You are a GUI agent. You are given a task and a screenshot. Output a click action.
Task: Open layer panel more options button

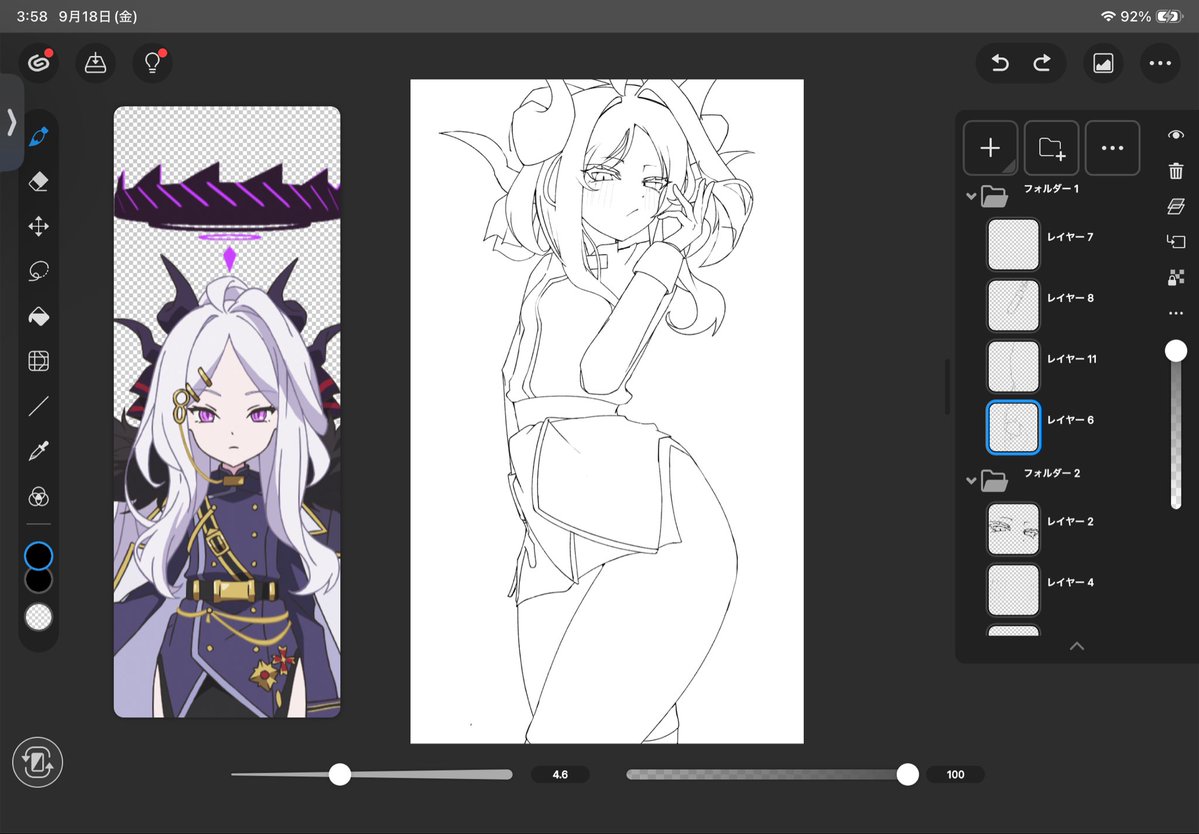(1113, 148)
